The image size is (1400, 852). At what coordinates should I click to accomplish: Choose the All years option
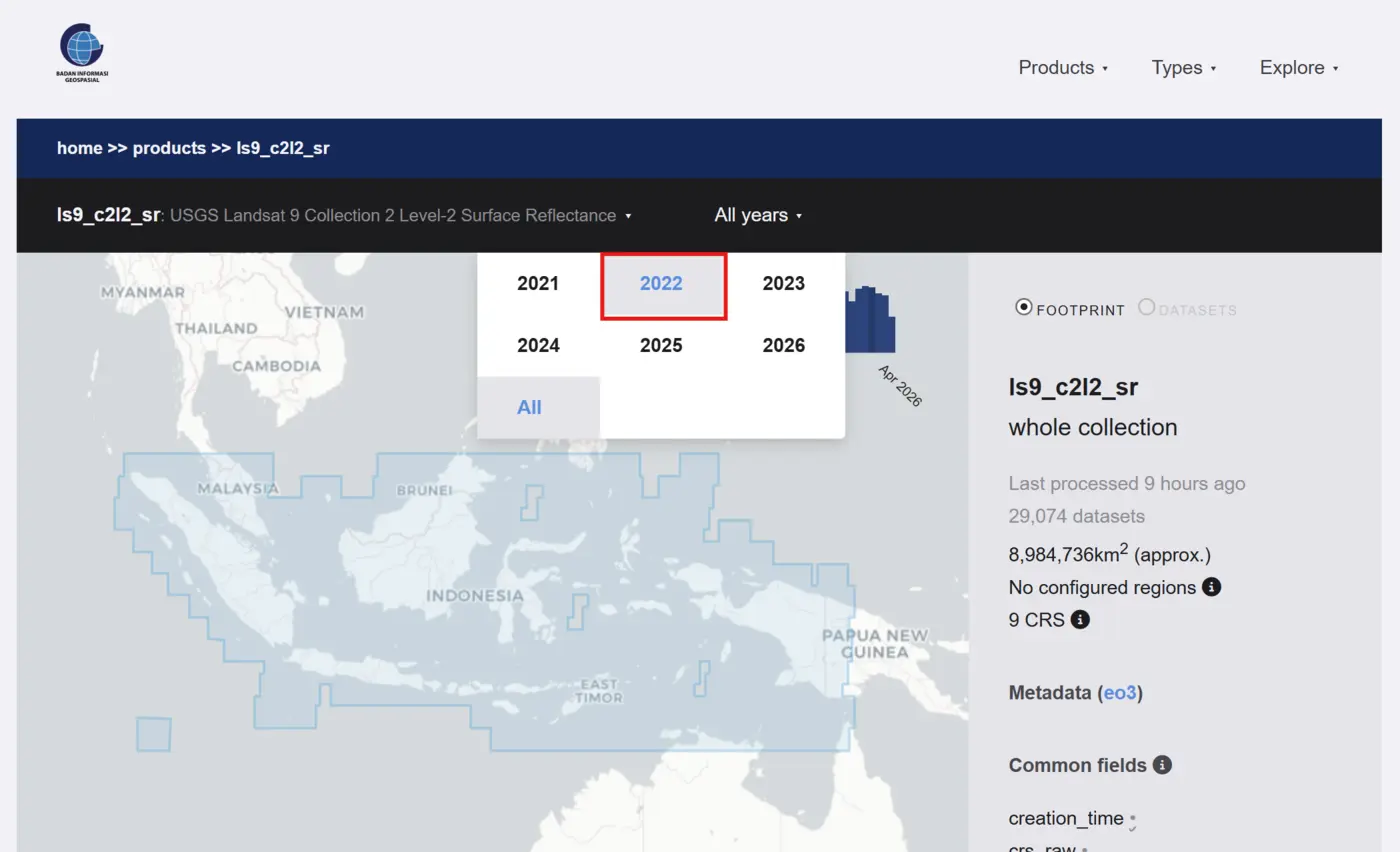point(538,408)
